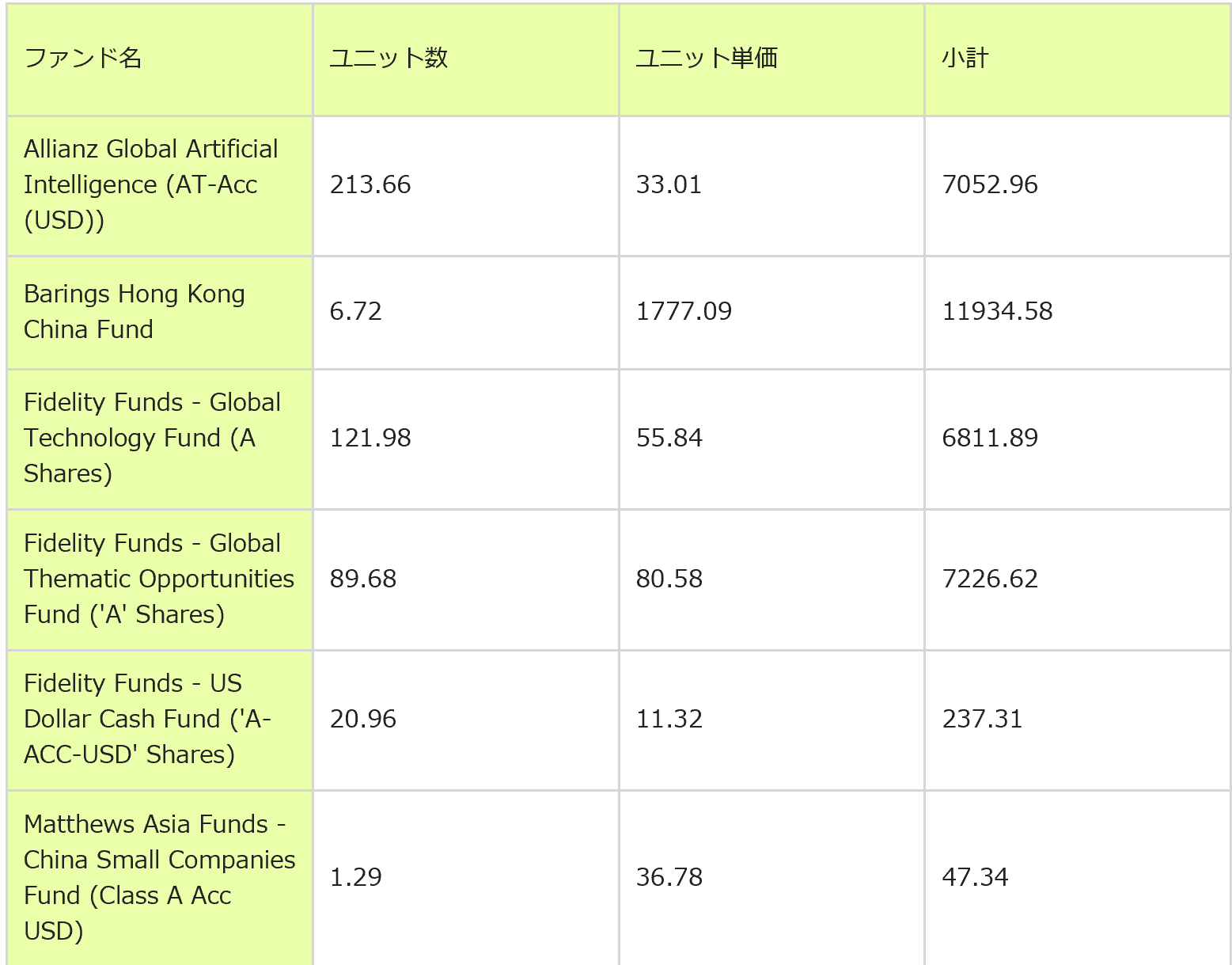The height and width of the screenshot is (965, 1232).
Task: Click unit count value 121.98
Action: 370,438
